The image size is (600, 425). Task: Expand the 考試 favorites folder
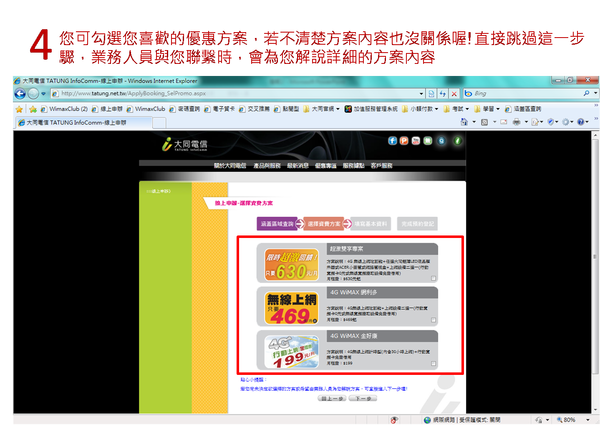point(456,109)
